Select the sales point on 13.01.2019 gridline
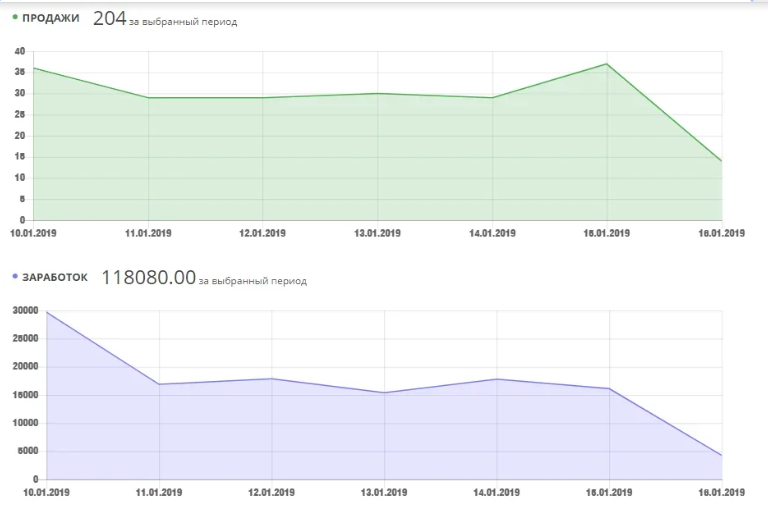The image size is (768, 515). pyautogui.click(x=378, y=94)
